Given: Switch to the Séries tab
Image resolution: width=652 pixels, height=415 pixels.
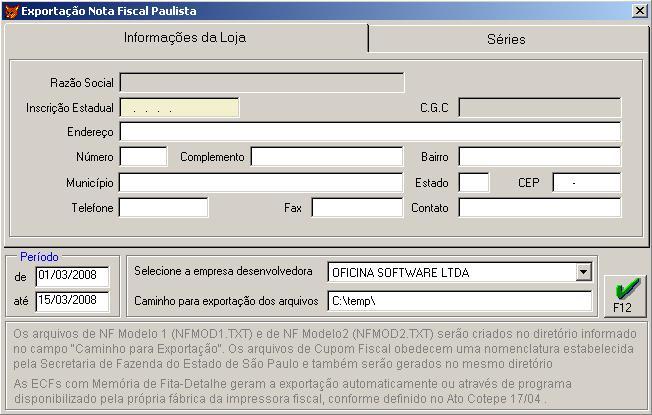Looking at the screenshot, I should point(506,39).
